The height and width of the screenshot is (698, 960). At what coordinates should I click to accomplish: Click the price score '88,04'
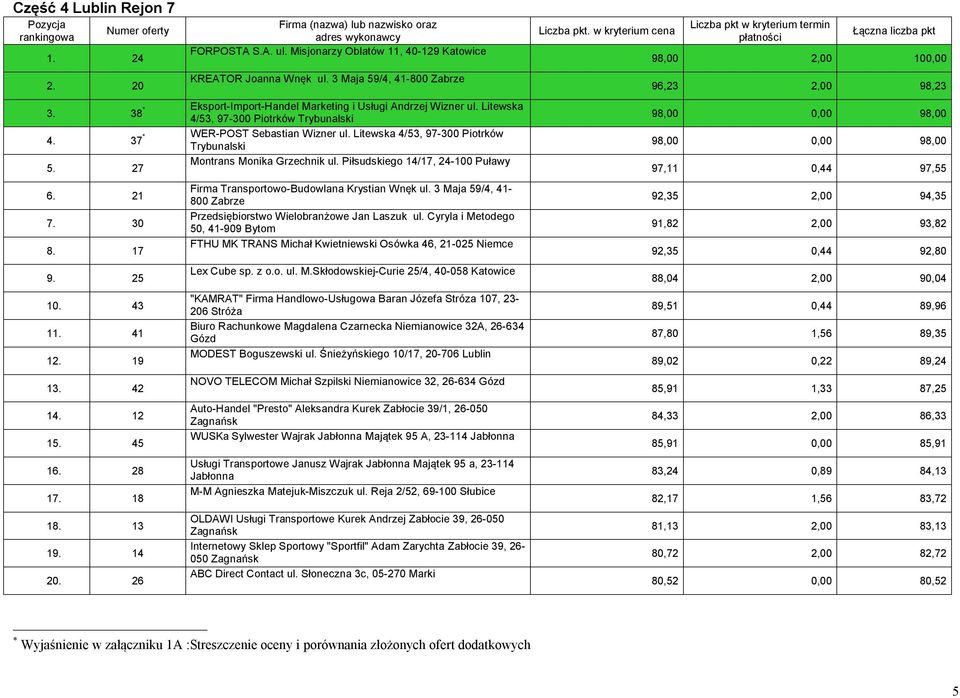tap(664, 278)
